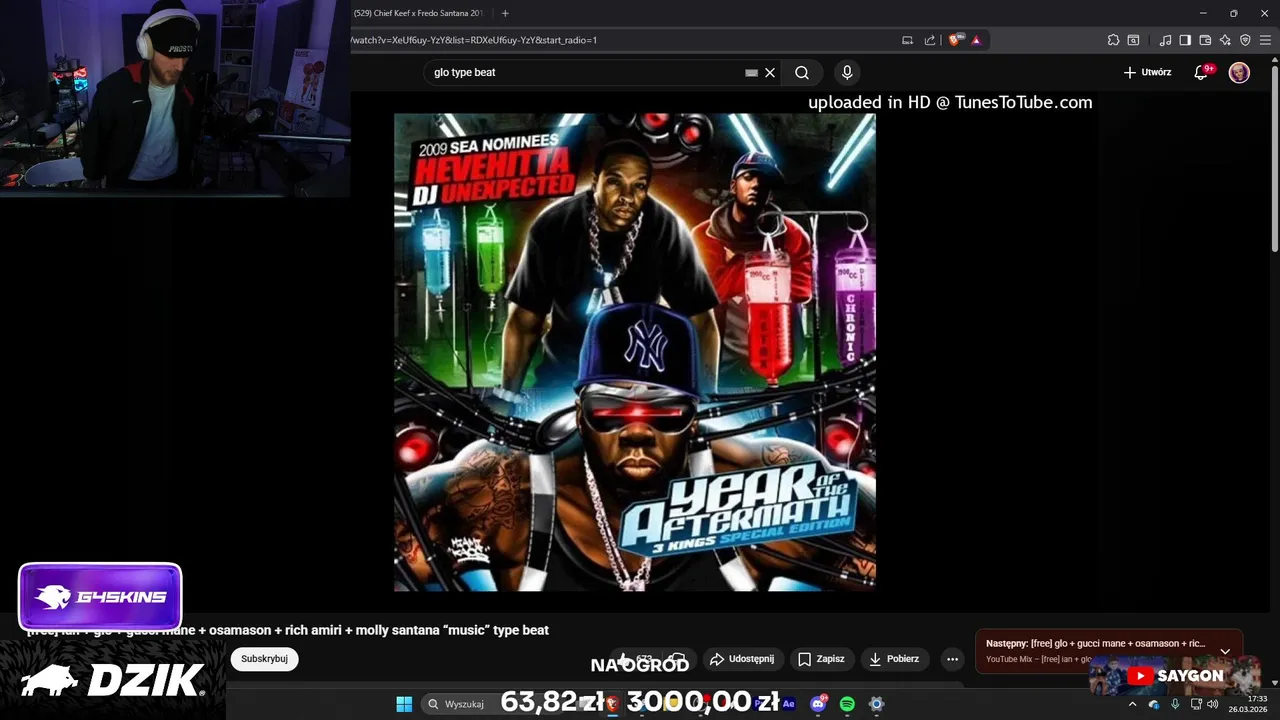Click the OneDrive cloud tray icon
Viewport: 1280px width, 720px height.
pyautogui.click(x=1154, y=704)
